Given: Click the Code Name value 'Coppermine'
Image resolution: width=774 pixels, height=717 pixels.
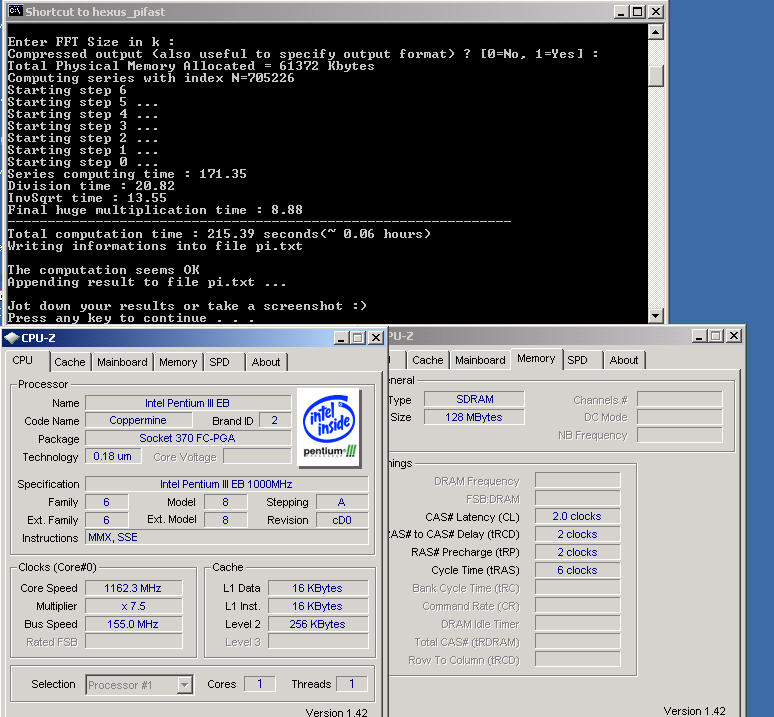Looking at the screenshot, I should click(x=138, y=420).
